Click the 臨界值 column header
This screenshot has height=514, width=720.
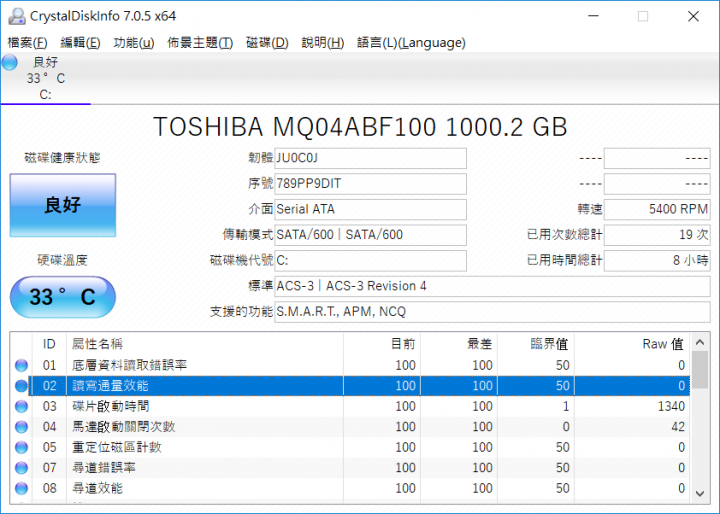point(535,344)
